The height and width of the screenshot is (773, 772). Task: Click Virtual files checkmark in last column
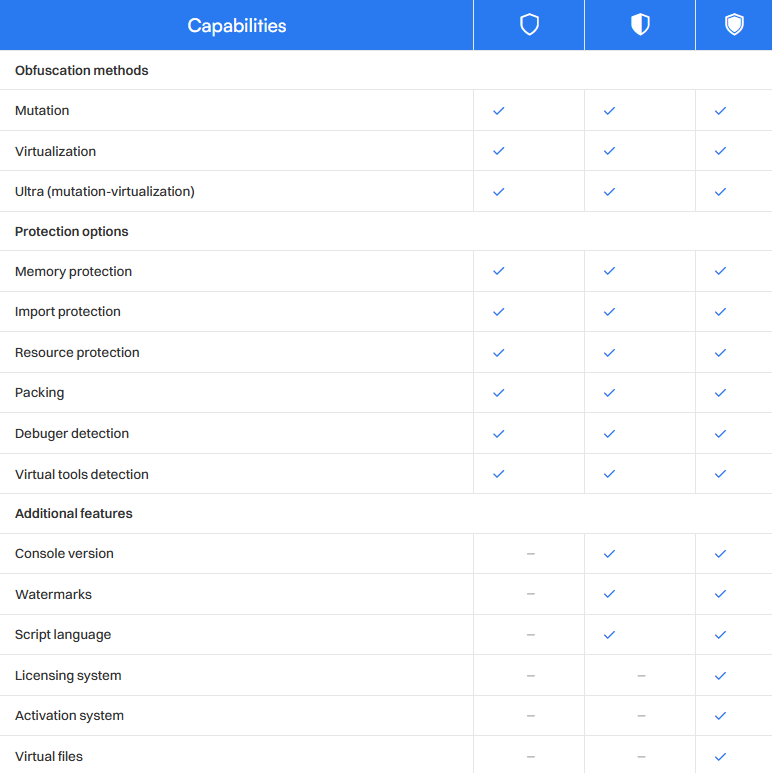720,757
